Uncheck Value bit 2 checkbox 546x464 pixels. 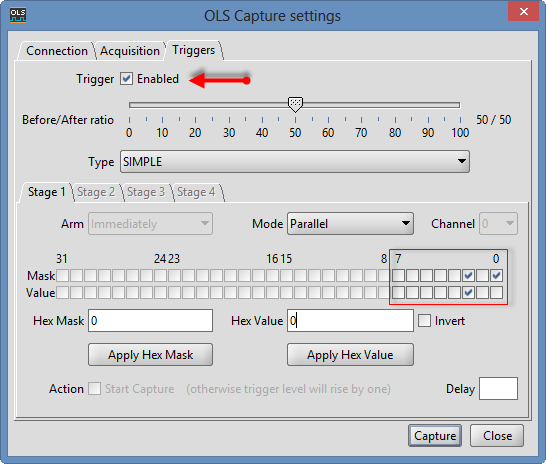pos(468,292)
